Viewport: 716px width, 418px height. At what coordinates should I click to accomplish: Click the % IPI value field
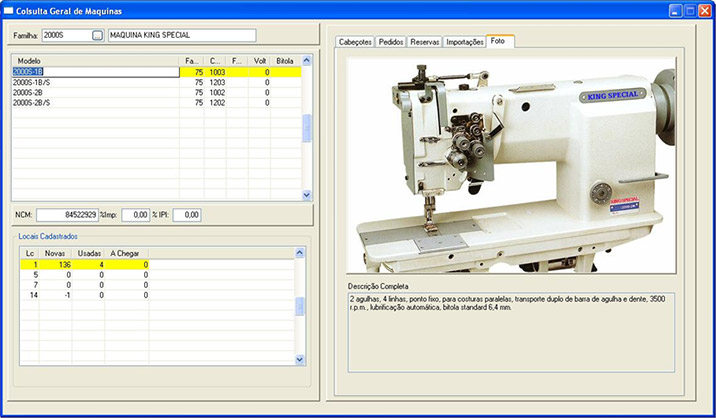[x=187, y=215]
